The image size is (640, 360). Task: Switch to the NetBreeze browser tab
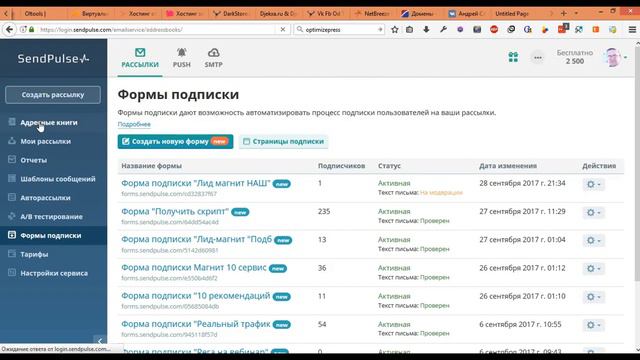[x=373, y=13]
